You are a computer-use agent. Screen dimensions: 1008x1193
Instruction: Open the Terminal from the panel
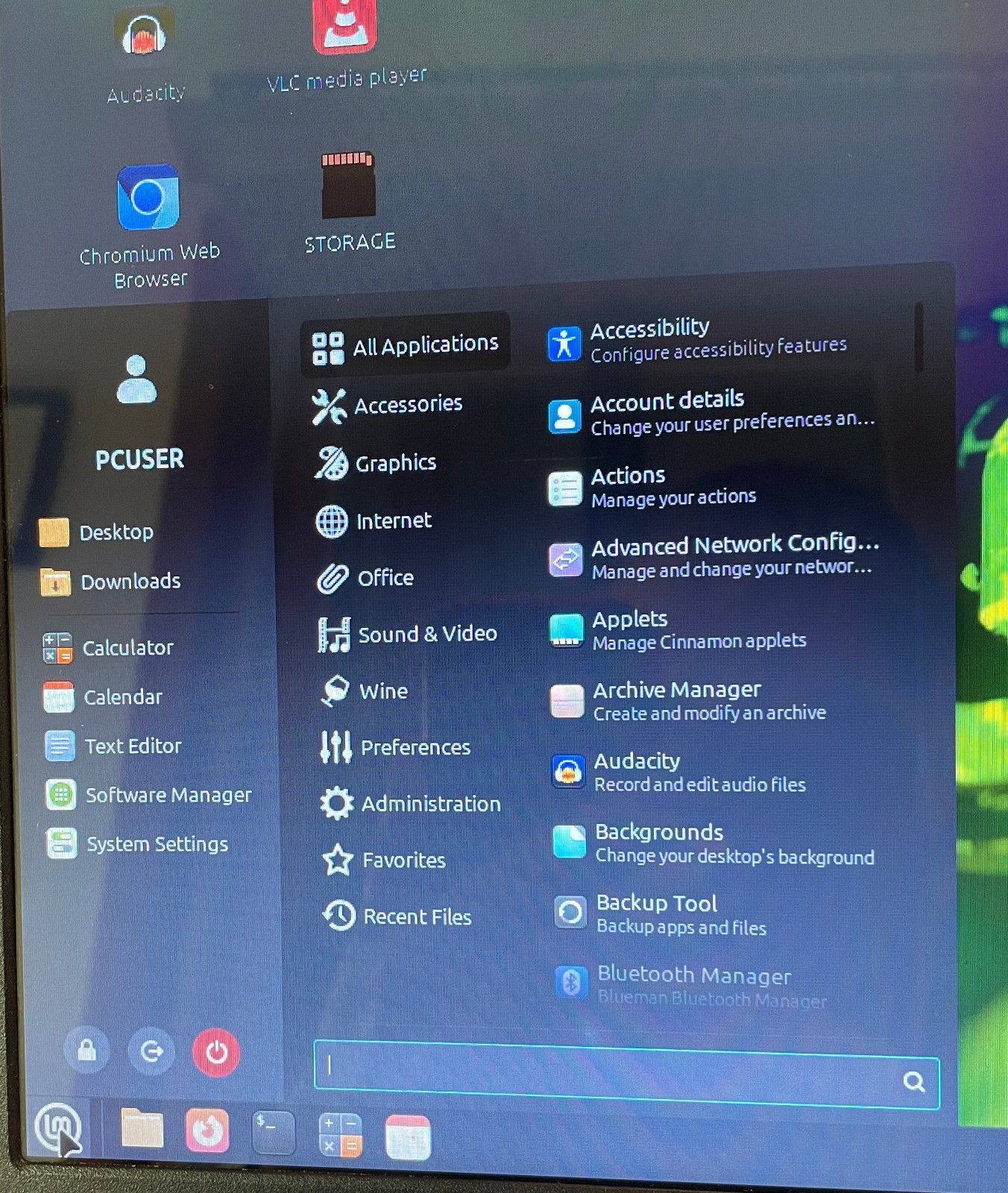(x=273, y=1132)
